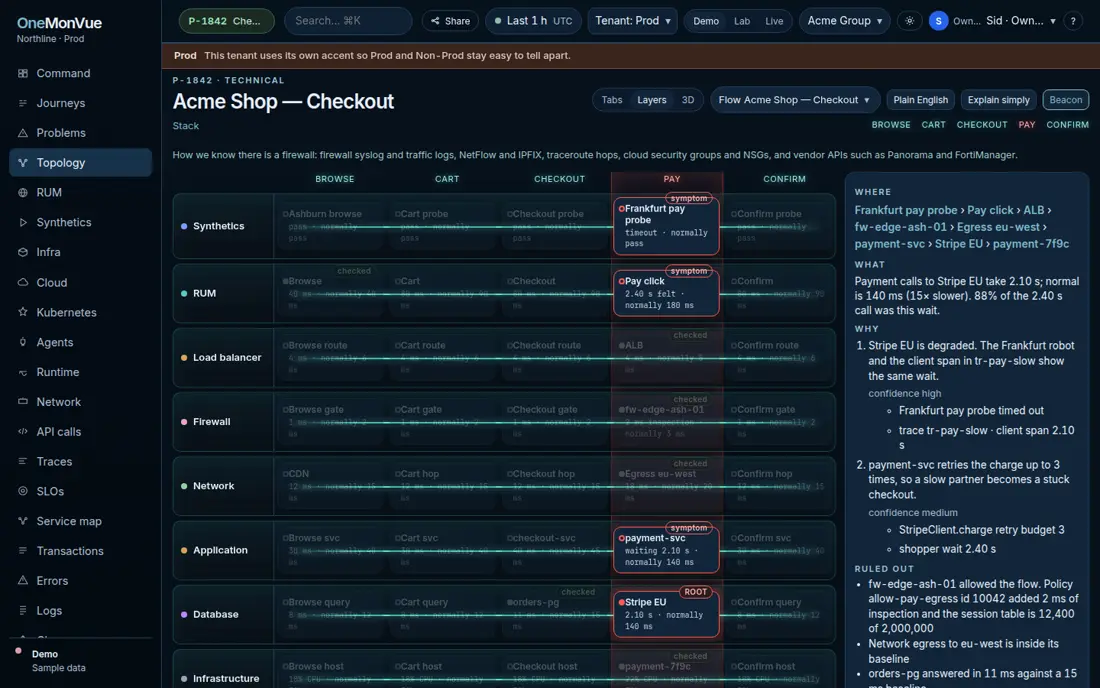Open the Pay click RUM card

(666, 293)
